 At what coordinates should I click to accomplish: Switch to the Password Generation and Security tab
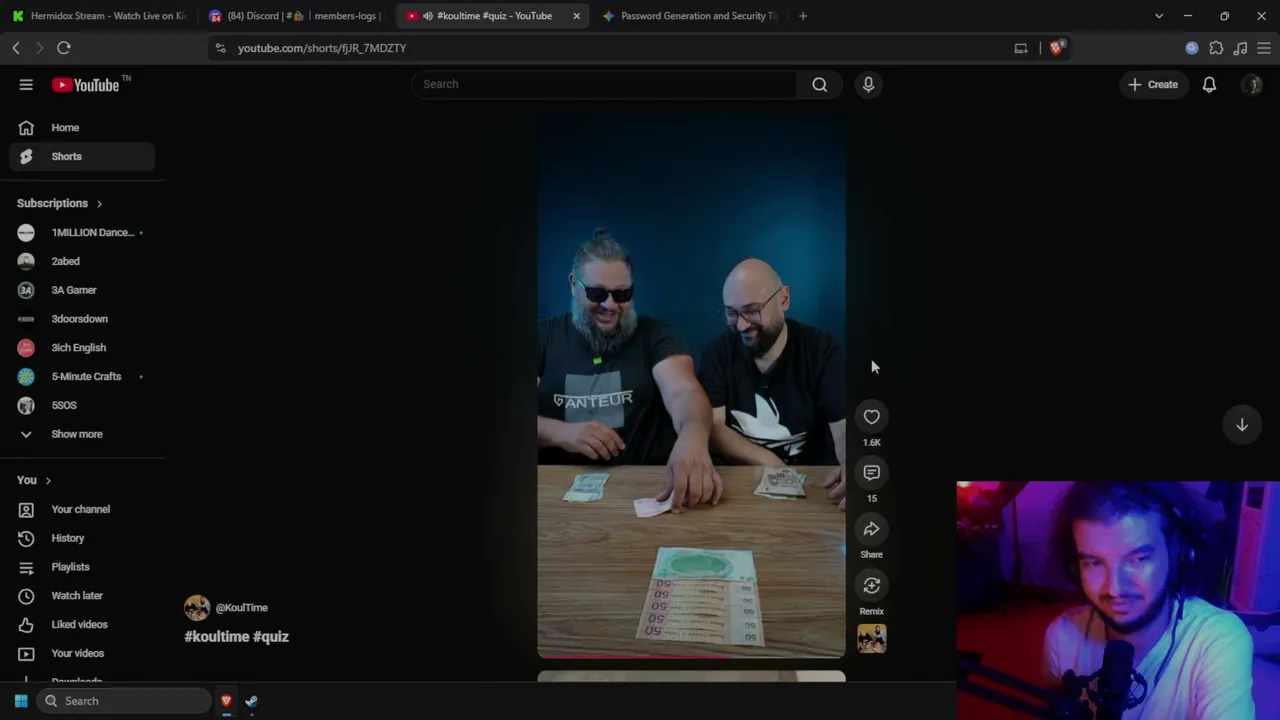[690, 16]
